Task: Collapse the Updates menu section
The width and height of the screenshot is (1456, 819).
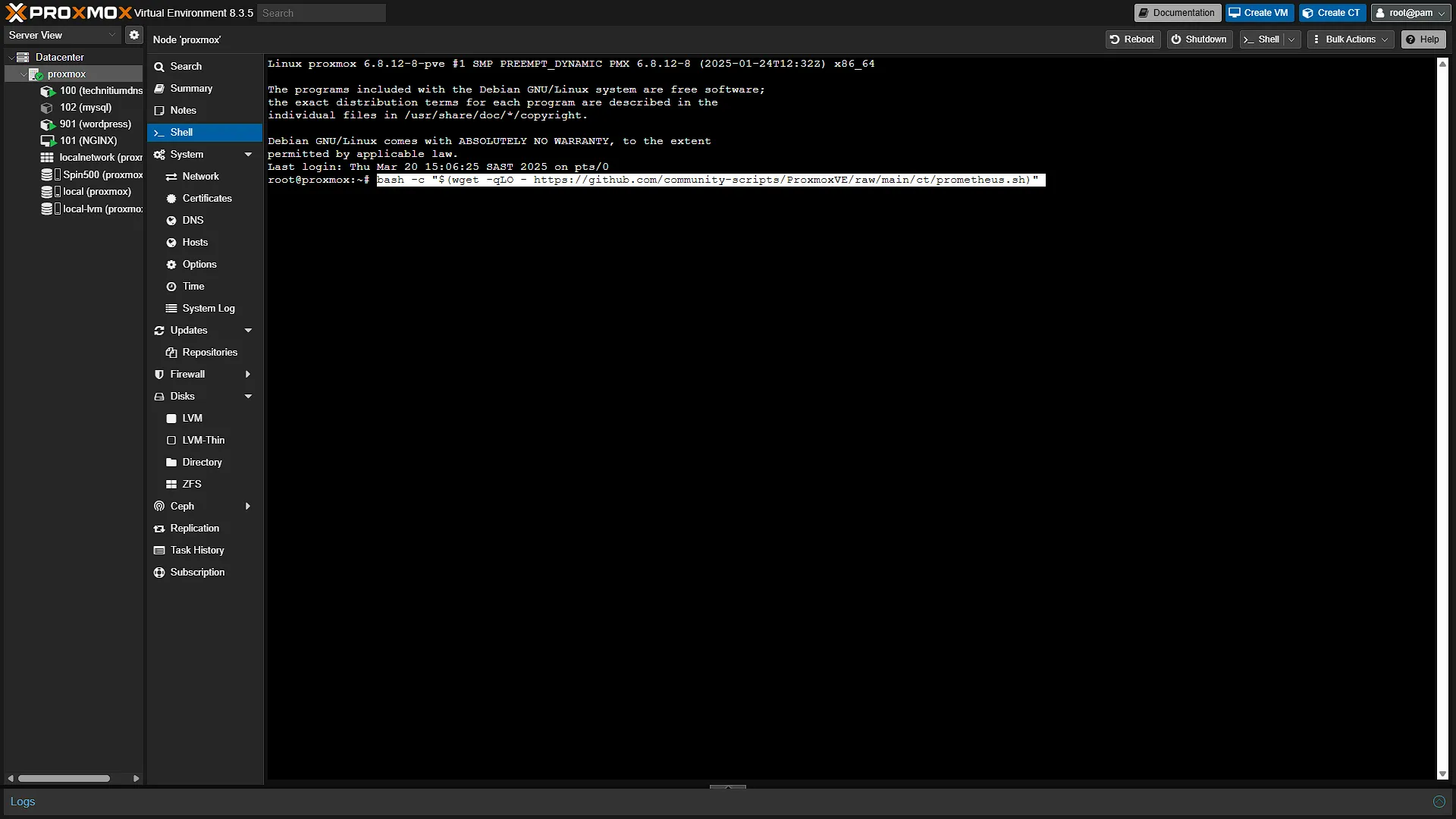Action: (x=248, y=331)
